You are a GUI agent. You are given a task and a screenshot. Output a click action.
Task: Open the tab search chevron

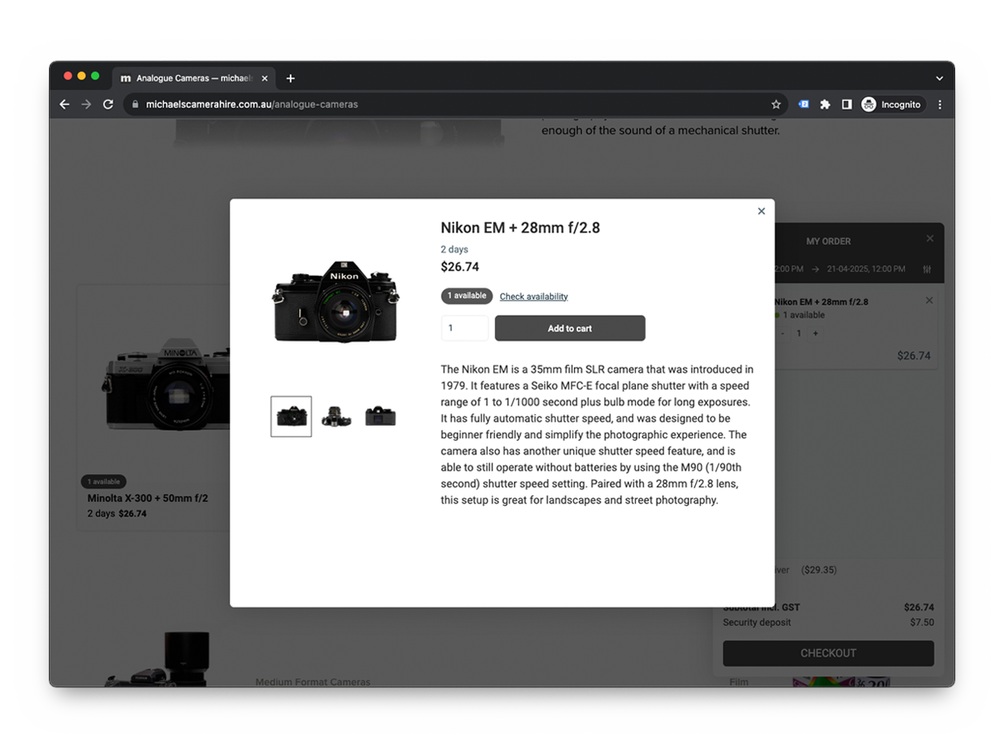[938, 78]
